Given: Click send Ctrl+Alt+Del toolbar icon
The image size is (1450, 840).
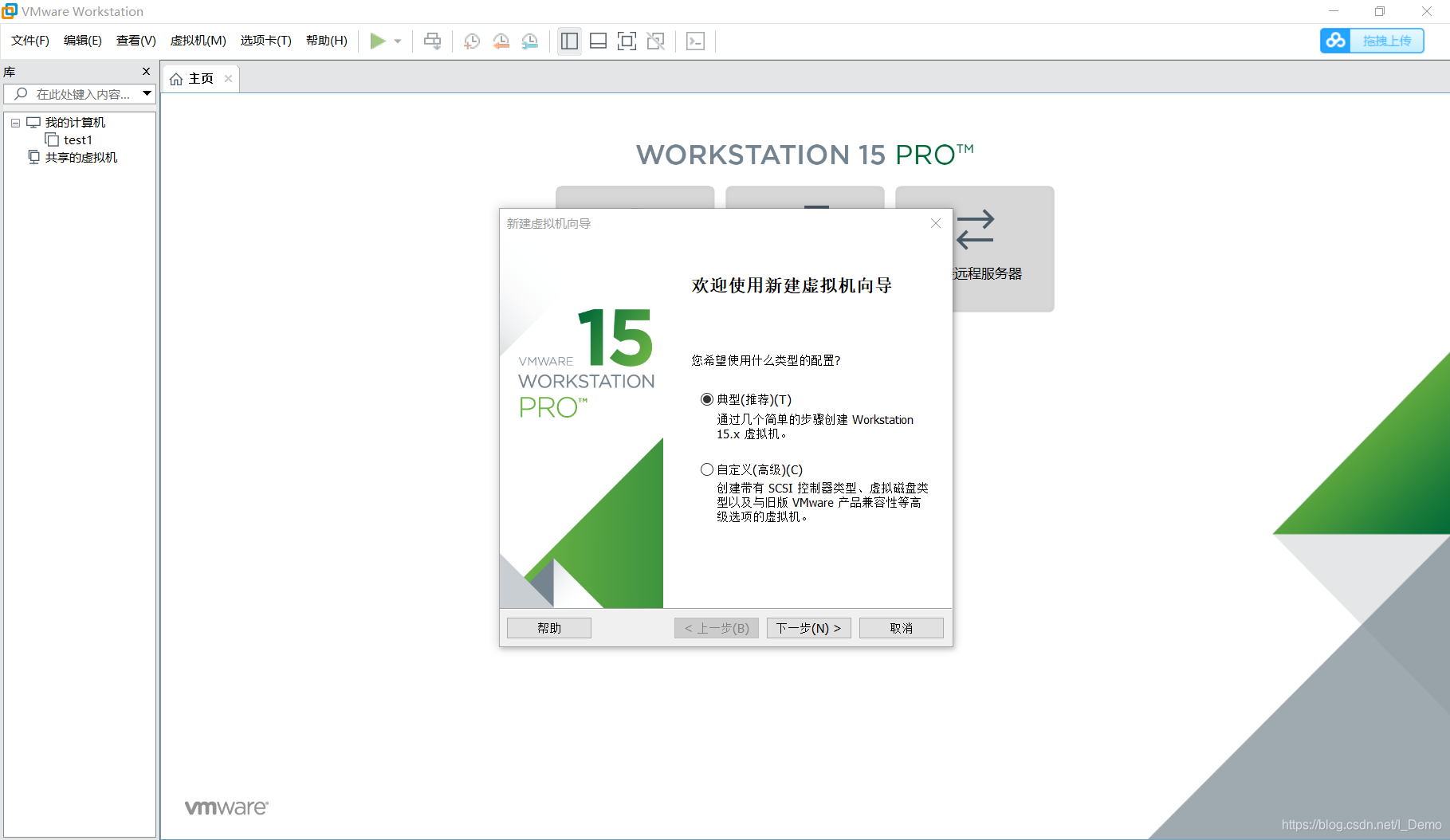Looking at the screenshot, I should (433, 41).
